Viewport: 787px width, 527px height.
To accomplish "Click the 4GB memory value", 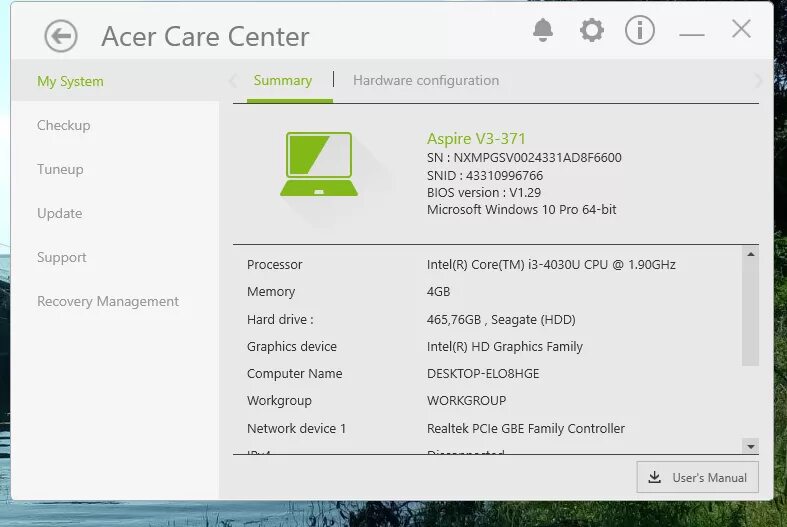I will click(x=439, y=292).
